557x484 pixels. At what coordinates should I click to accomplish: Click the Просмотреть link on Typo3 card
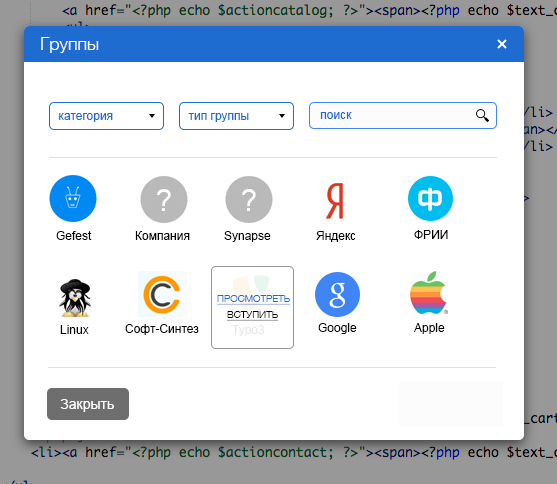253,299
